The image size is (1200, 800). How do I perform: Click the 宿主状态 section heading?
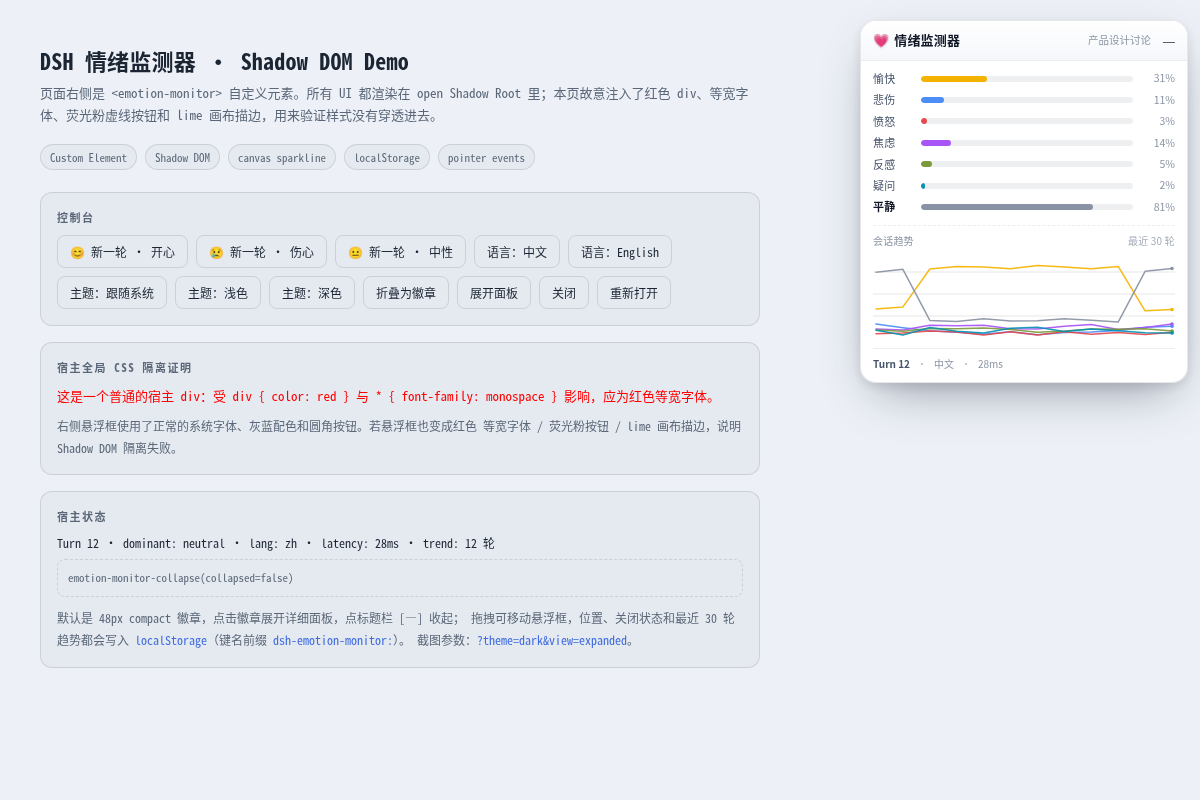(x=81, y=517)
